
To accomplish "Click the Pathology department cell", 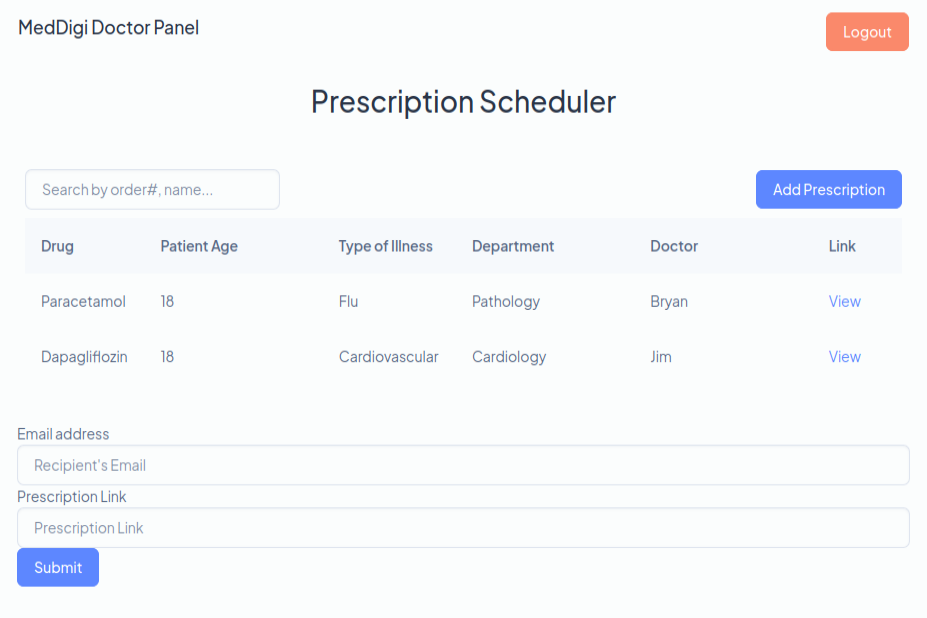I will [x=505, y=301].
